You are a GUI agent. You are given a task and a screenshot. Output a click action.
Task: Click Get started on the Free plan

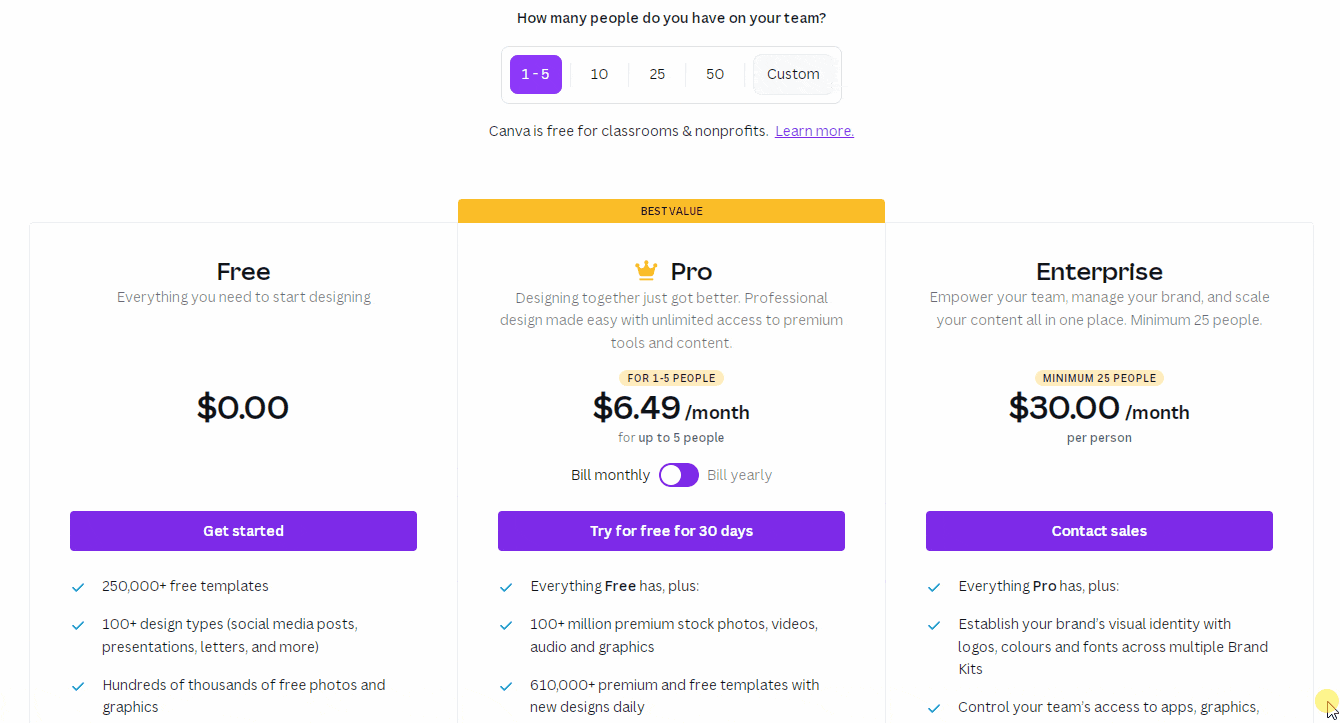[x=243, y=531]
